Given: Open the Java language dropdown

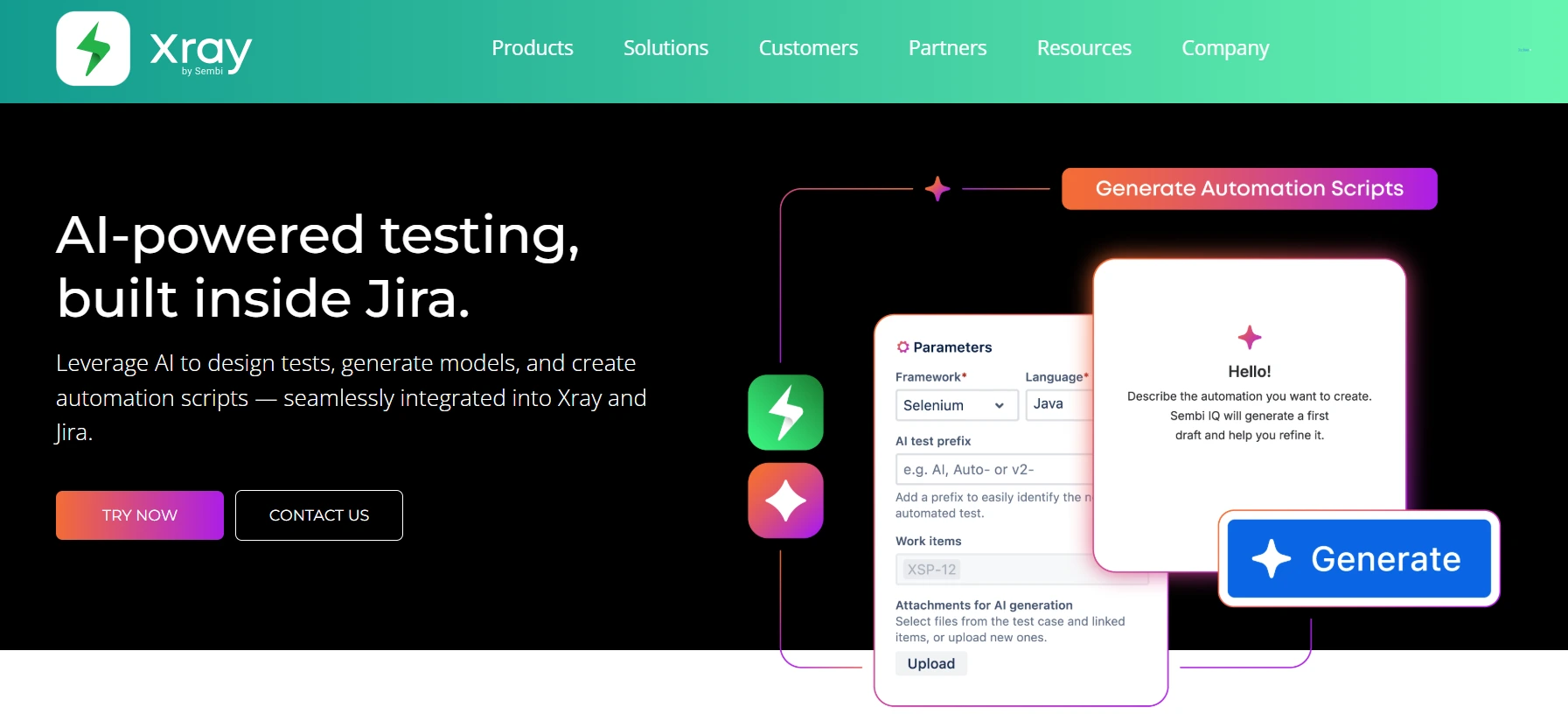Looking at the screenshot, I should point(1060,404).
